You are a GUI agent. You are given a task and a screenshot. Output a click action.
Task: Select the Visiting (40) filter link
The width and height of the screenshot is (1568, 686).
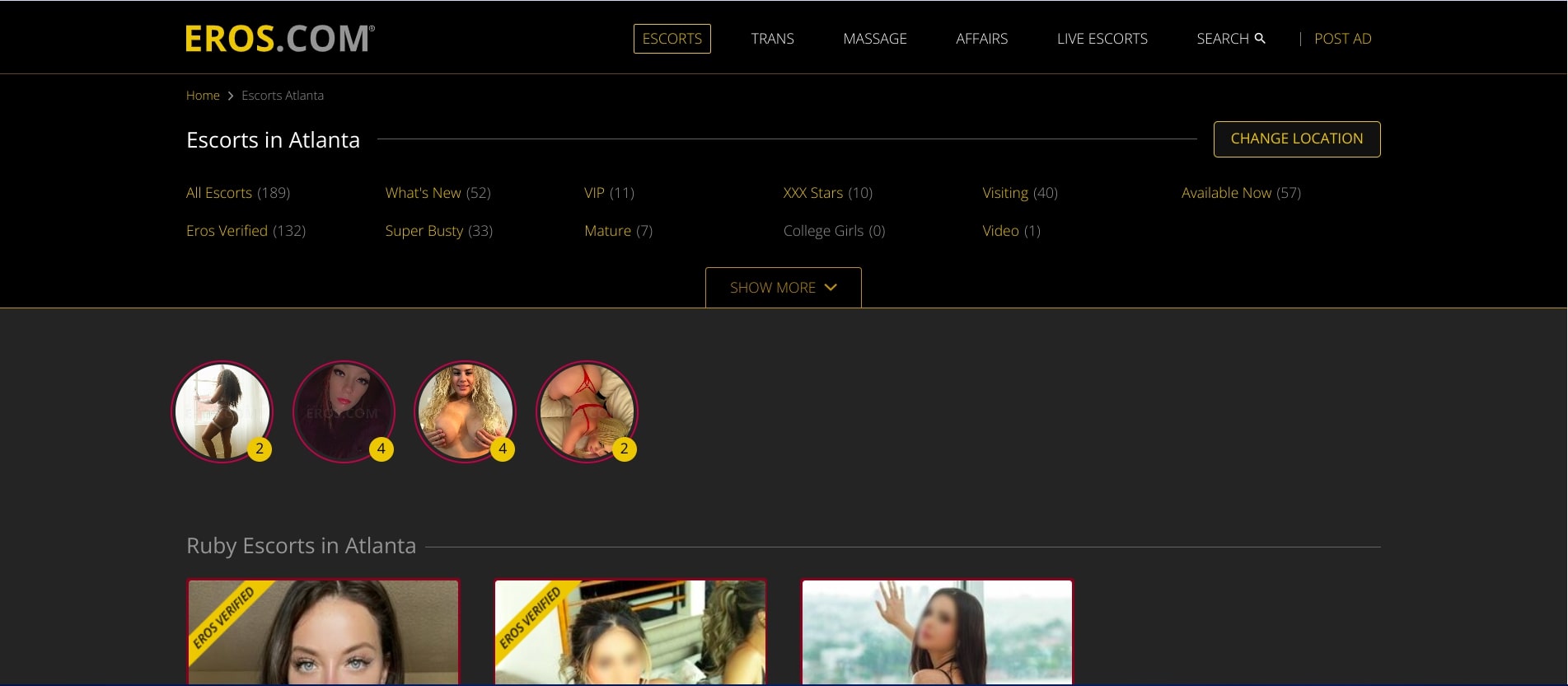[1020, 193]
